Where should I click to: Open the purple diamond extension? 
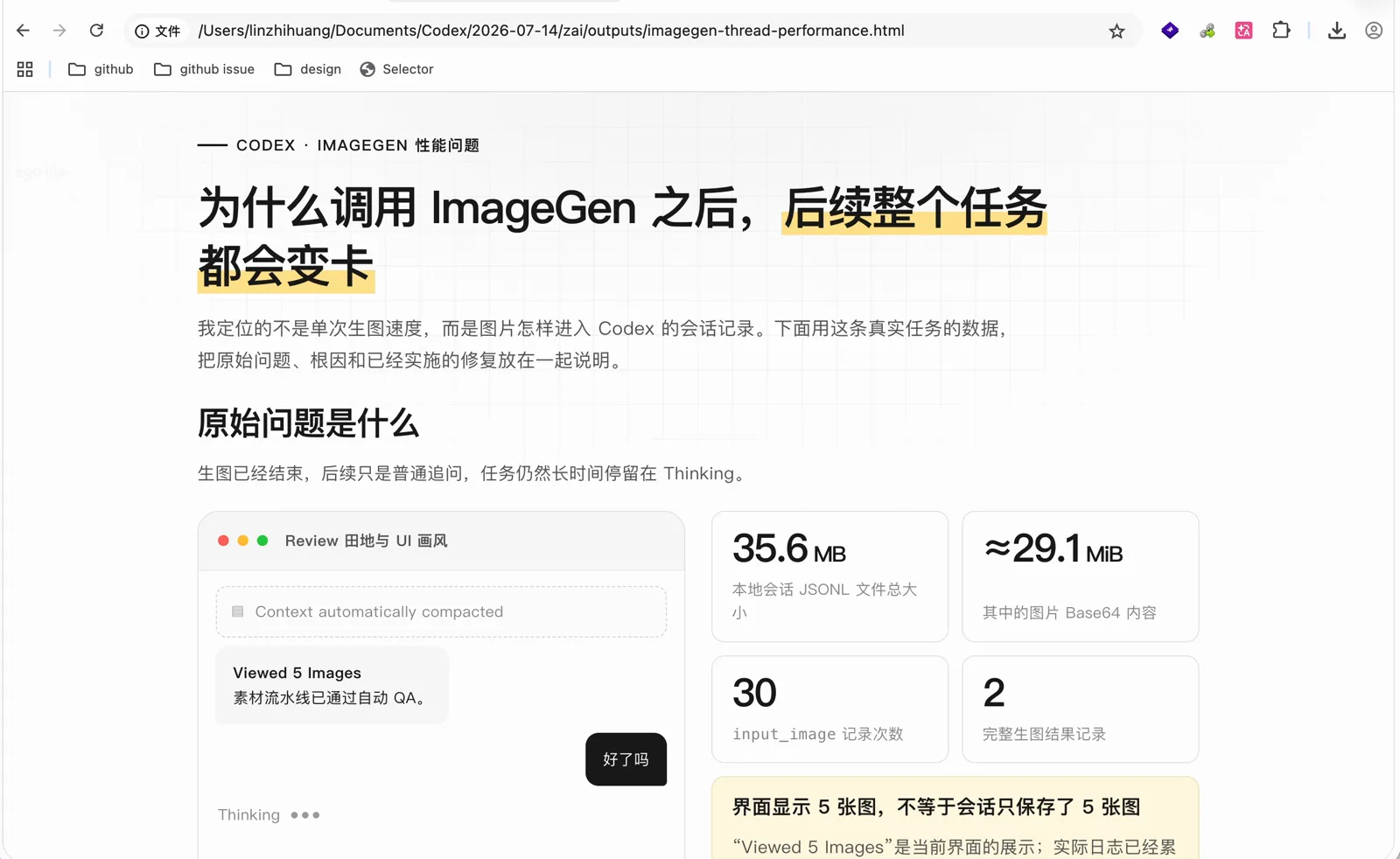1170,31
